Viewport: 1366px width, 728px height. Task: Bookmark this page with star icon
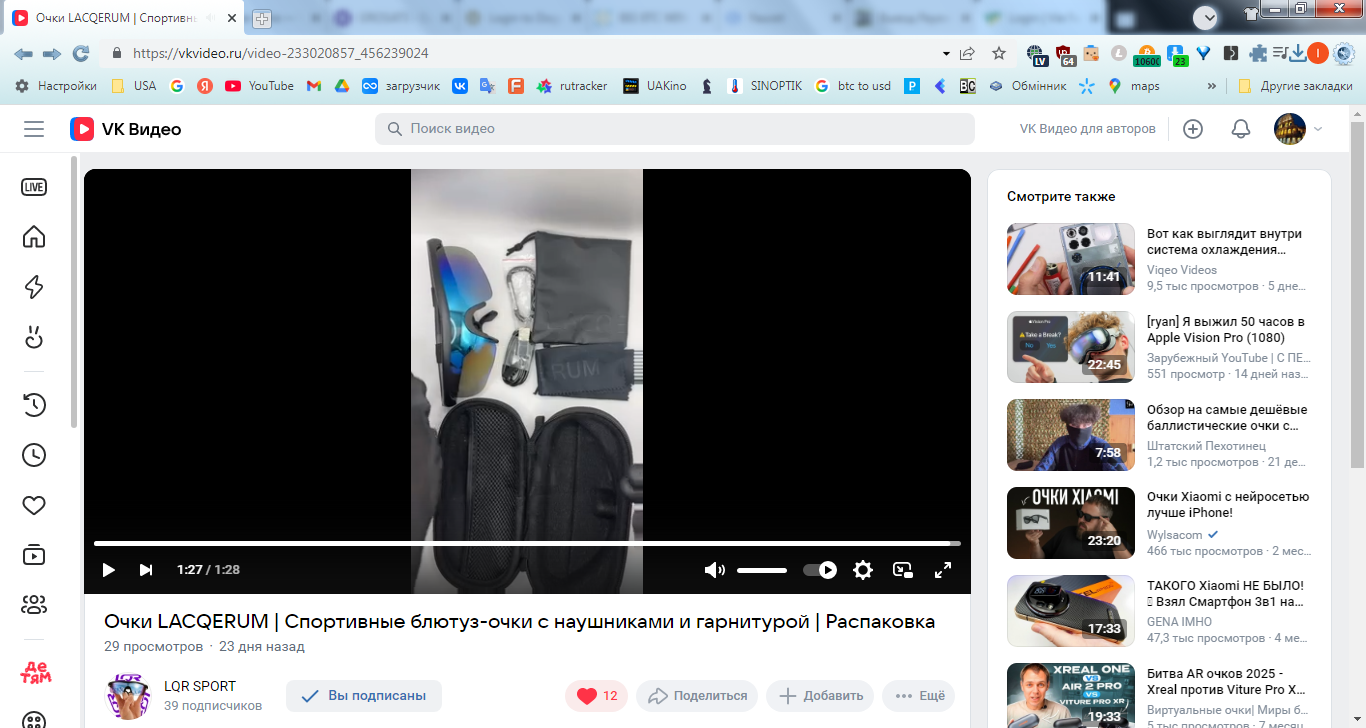[998, 53]
